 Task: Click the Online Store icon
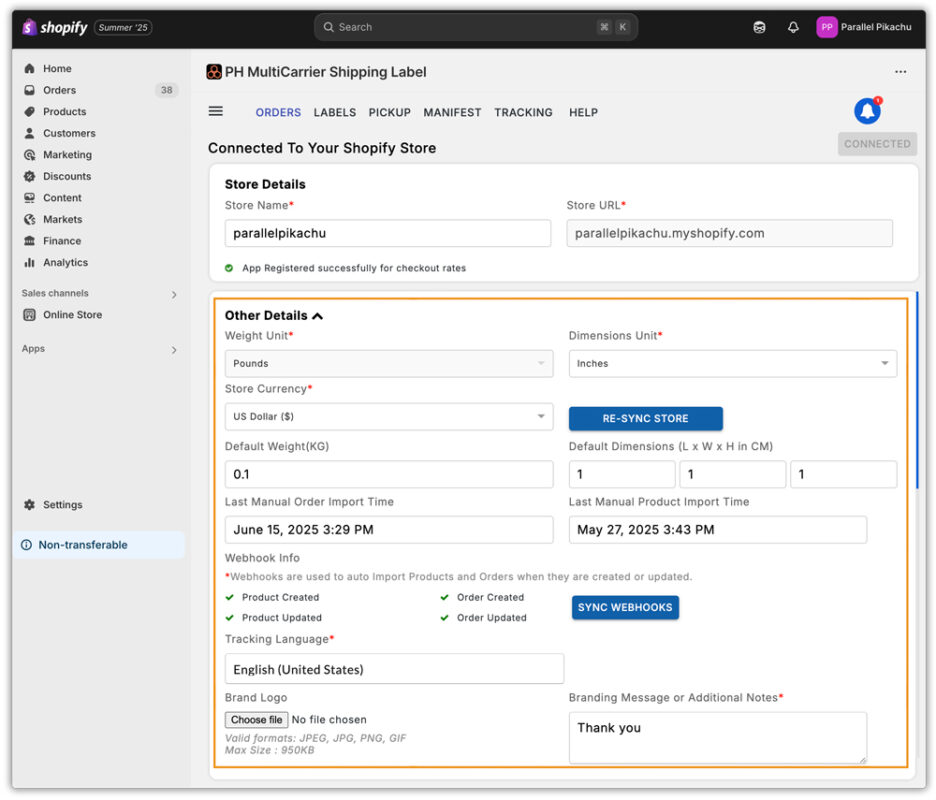click(29, 315)
